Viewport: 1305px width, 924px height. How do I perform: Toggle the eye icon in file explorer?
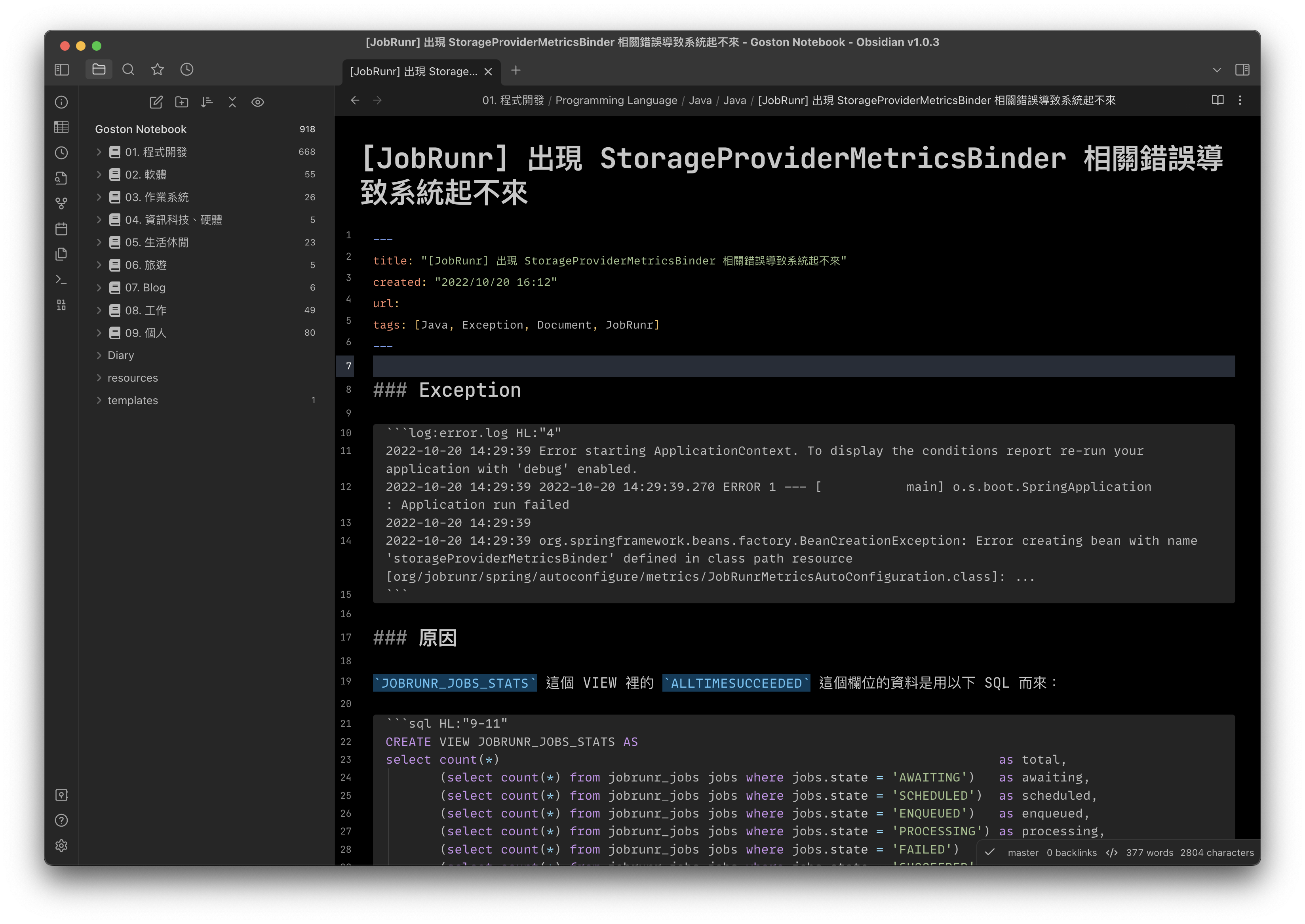click(258, 102)
